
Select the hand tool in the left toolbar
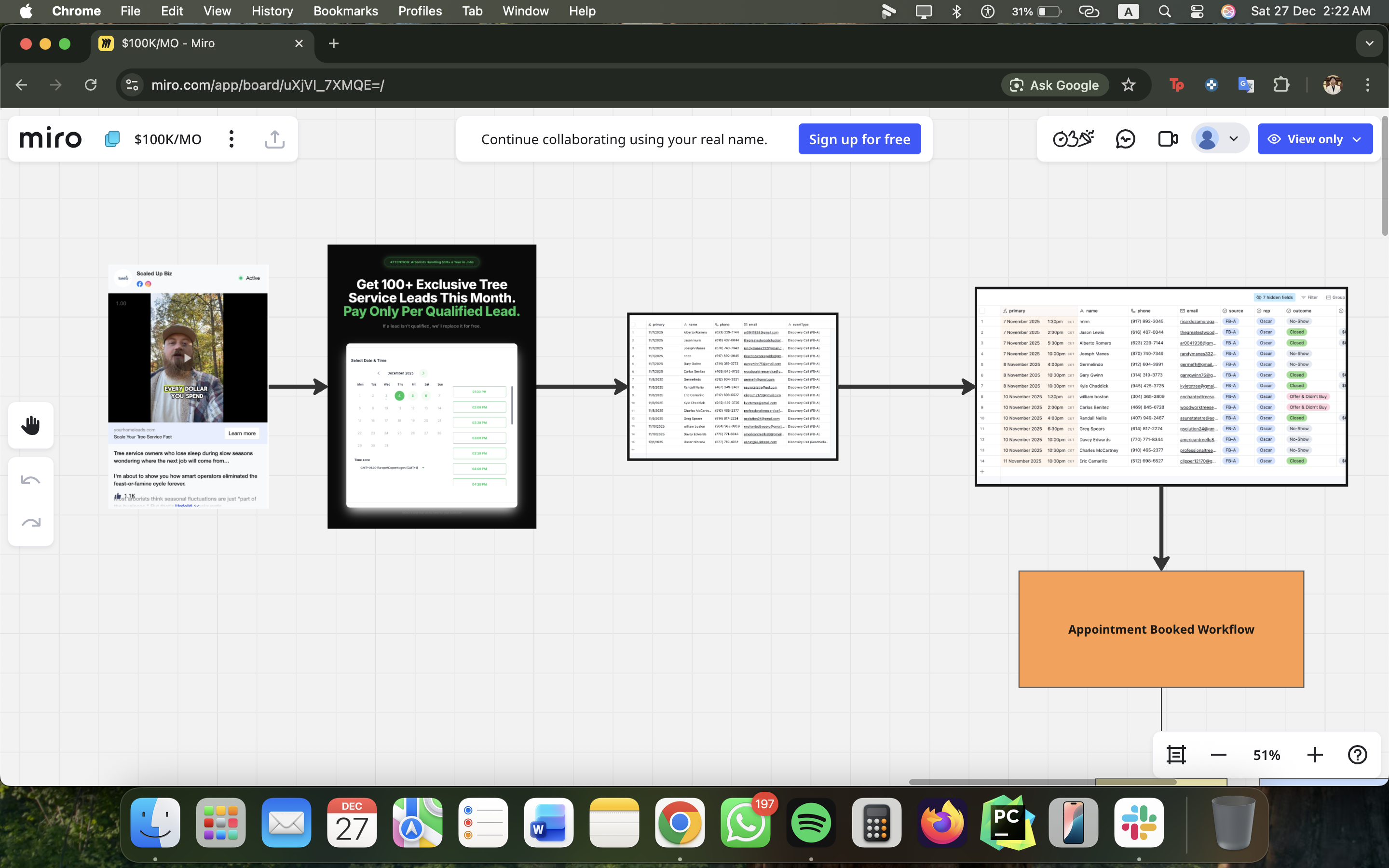pos(30,425)
